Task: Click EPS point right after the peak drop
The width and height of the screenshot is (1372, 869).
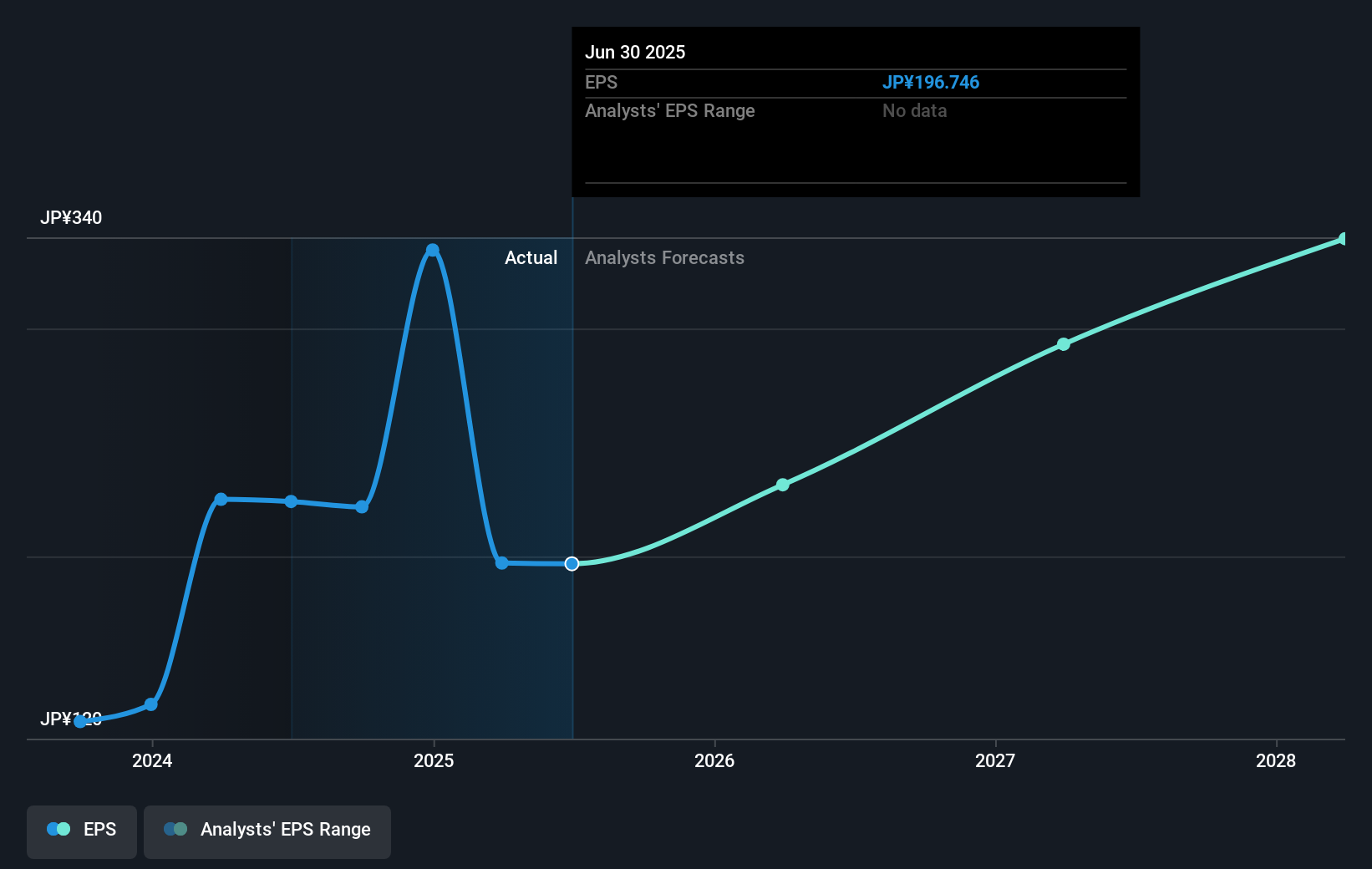Action: click(501, 563)
